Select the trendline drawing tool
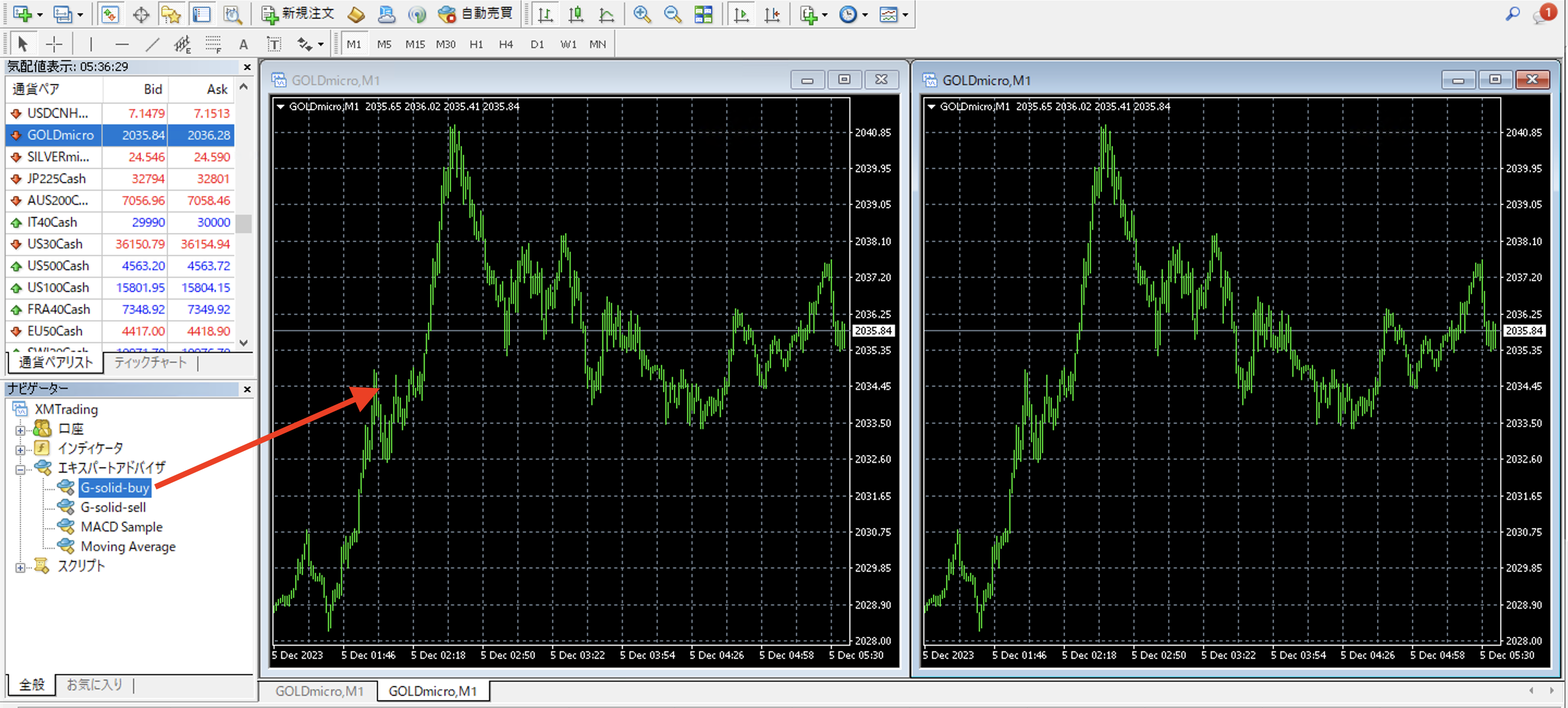This screenshot has width=1568, height=708. (x=151, y=44)
